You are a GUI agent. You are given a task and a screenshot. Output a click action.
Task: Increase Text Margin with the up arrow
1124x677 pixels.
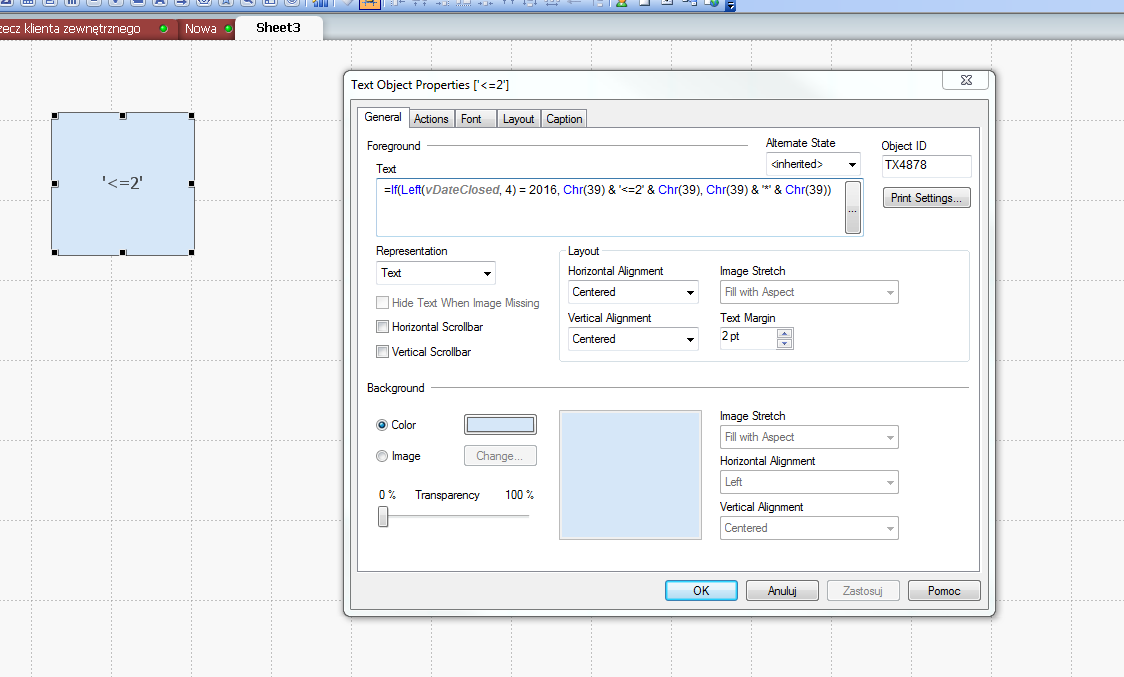[x=785, y=333]
